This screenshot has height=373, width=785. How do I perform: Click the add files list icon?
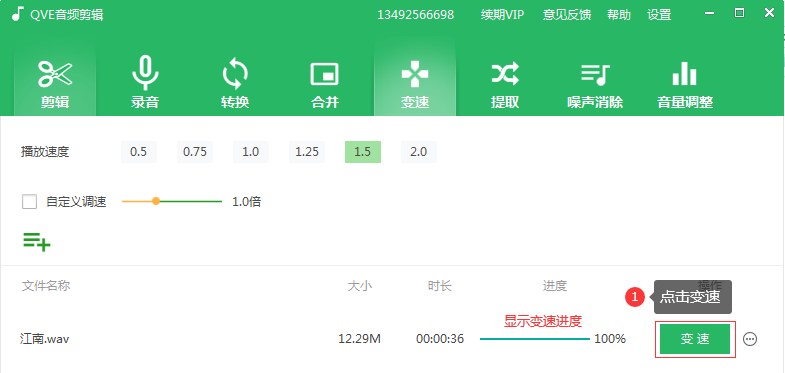(x=37, y=242)
